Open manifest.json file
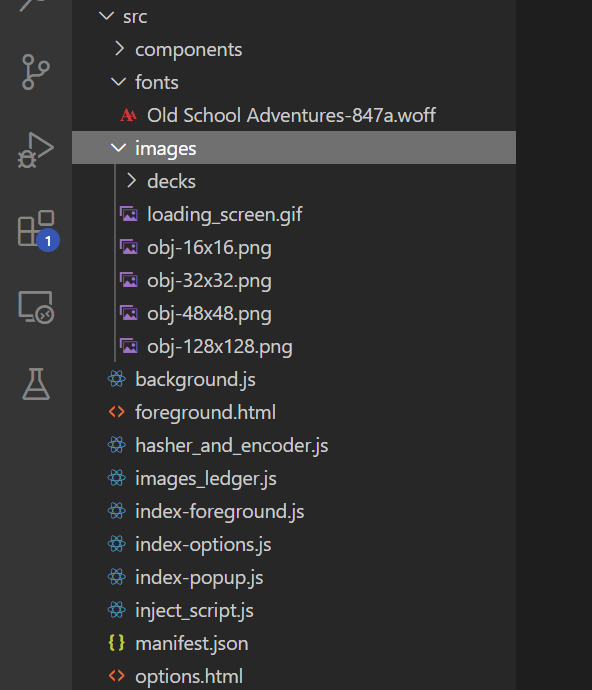This screenshot has height=690, width=592. pyautogui.click(x=191, y=643)
